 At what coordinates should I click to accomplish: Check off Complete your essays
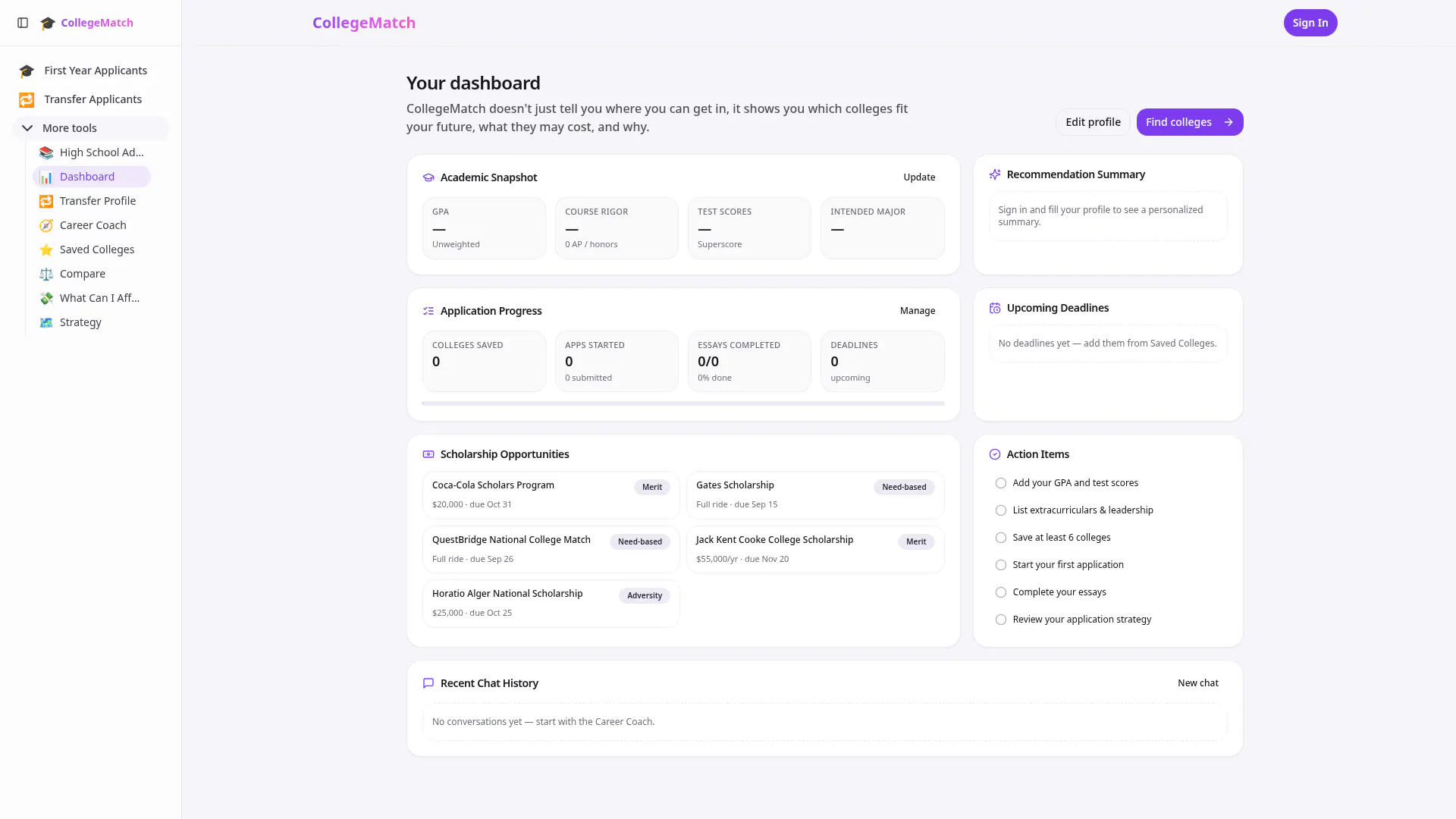tap(1001, 592)
